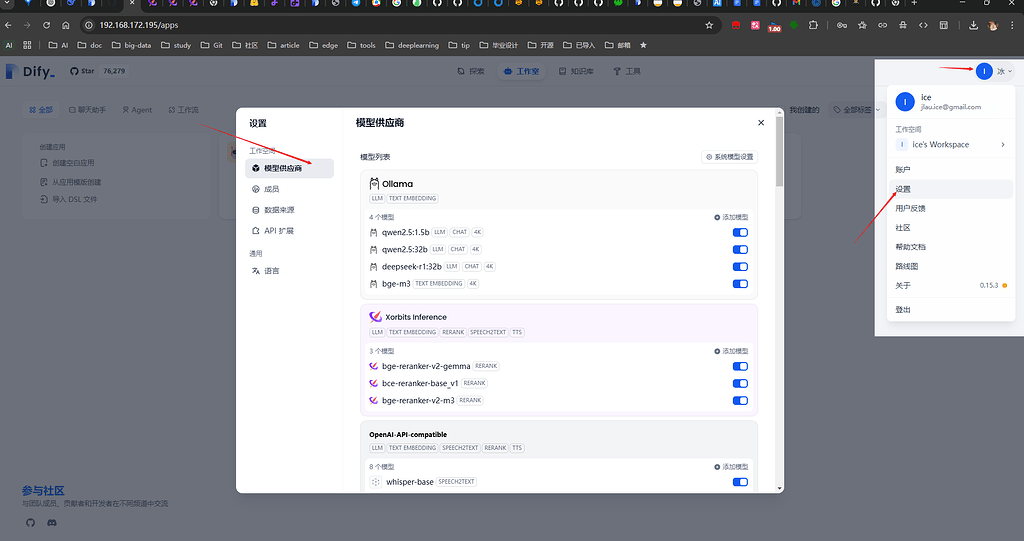This screenshot has height=541, width=1024.
Task: Open the browser extensions puzzle icon
Action: 813,25
